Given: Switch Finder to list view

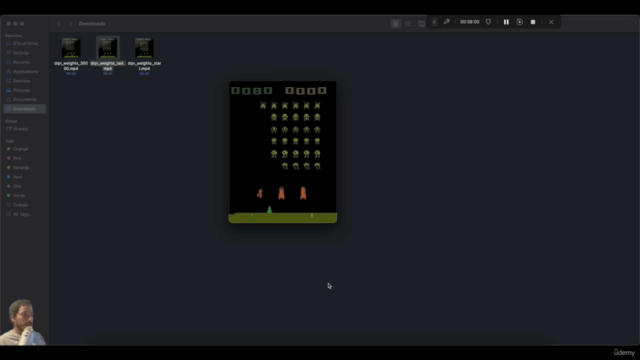Looking at the screenshot, I should (408, 24).
